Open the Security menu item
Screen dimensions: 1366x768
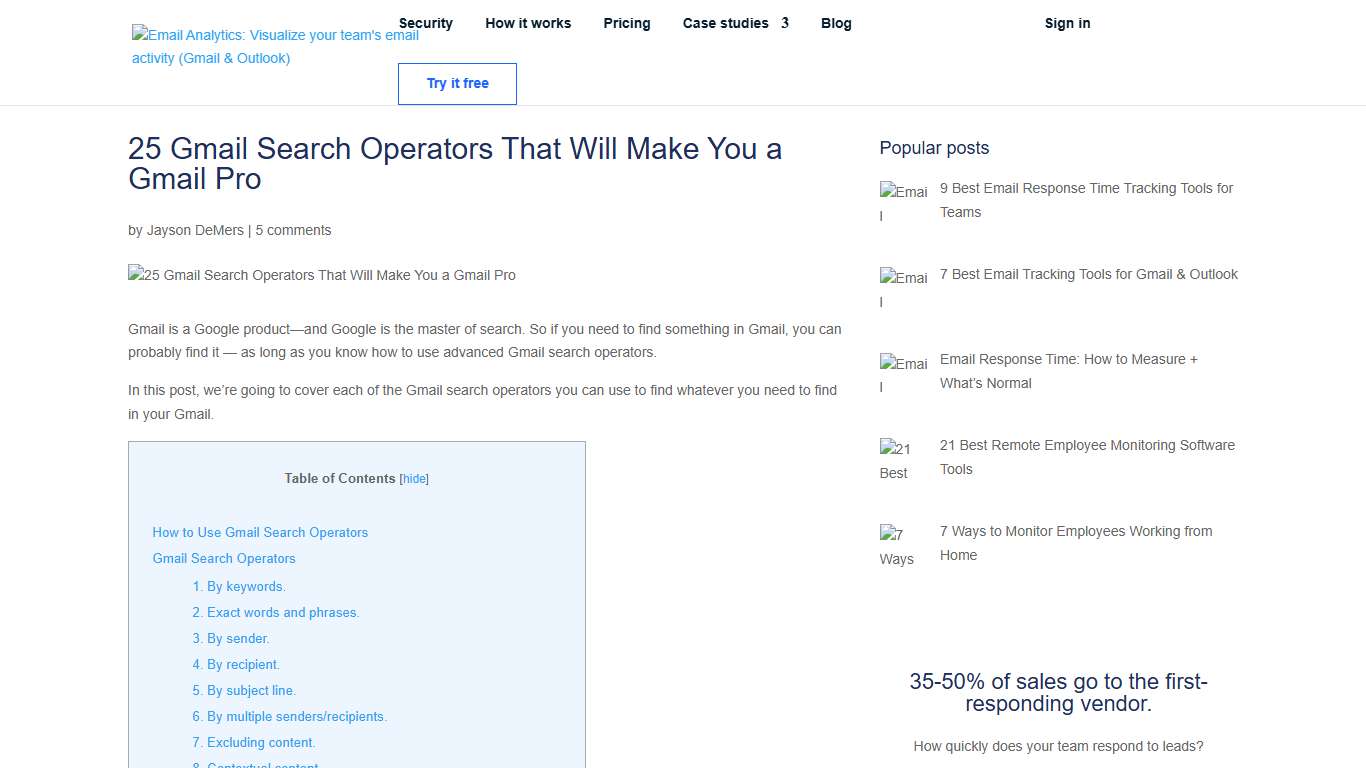pos(426,23)
